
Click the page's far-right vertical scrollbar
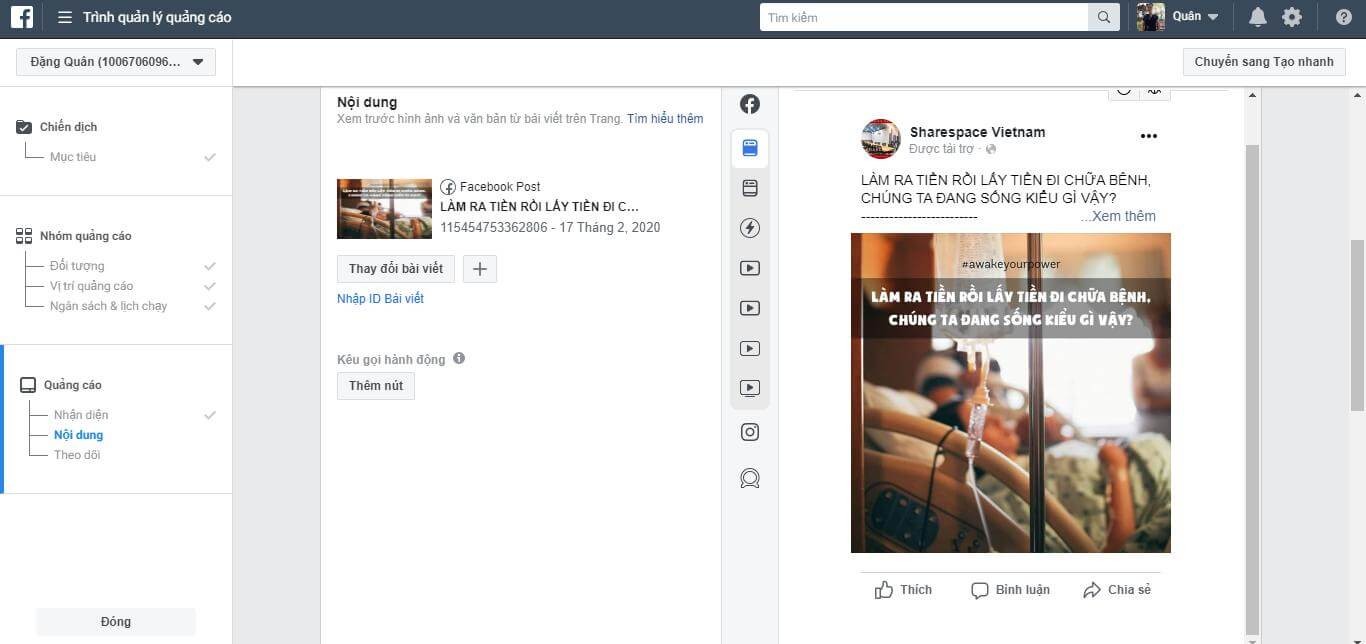[x=1357, y=325]
